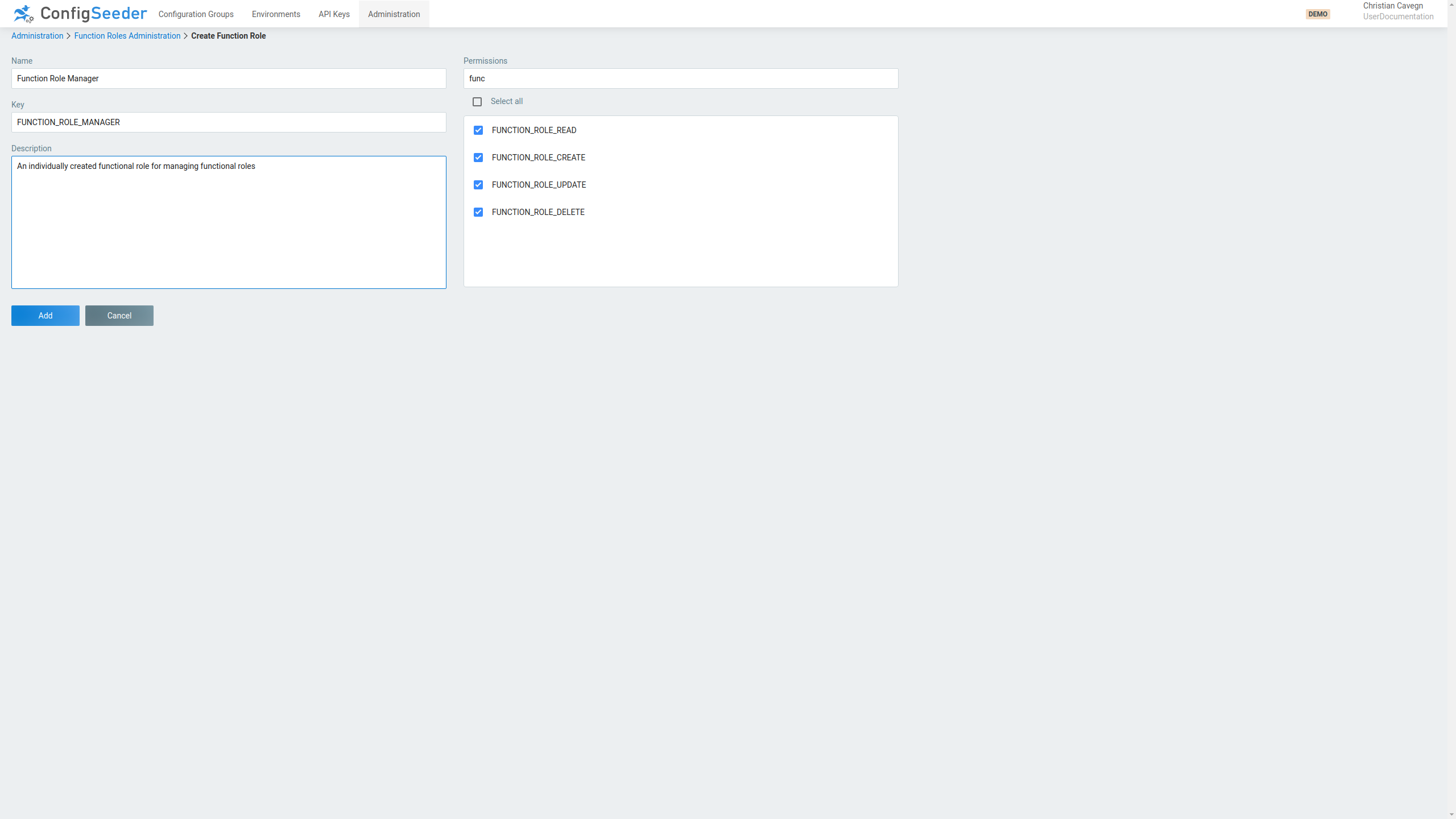Open the API Keys section
Image resolution: width=1456 pixels, height=819 pixels.
334,14
